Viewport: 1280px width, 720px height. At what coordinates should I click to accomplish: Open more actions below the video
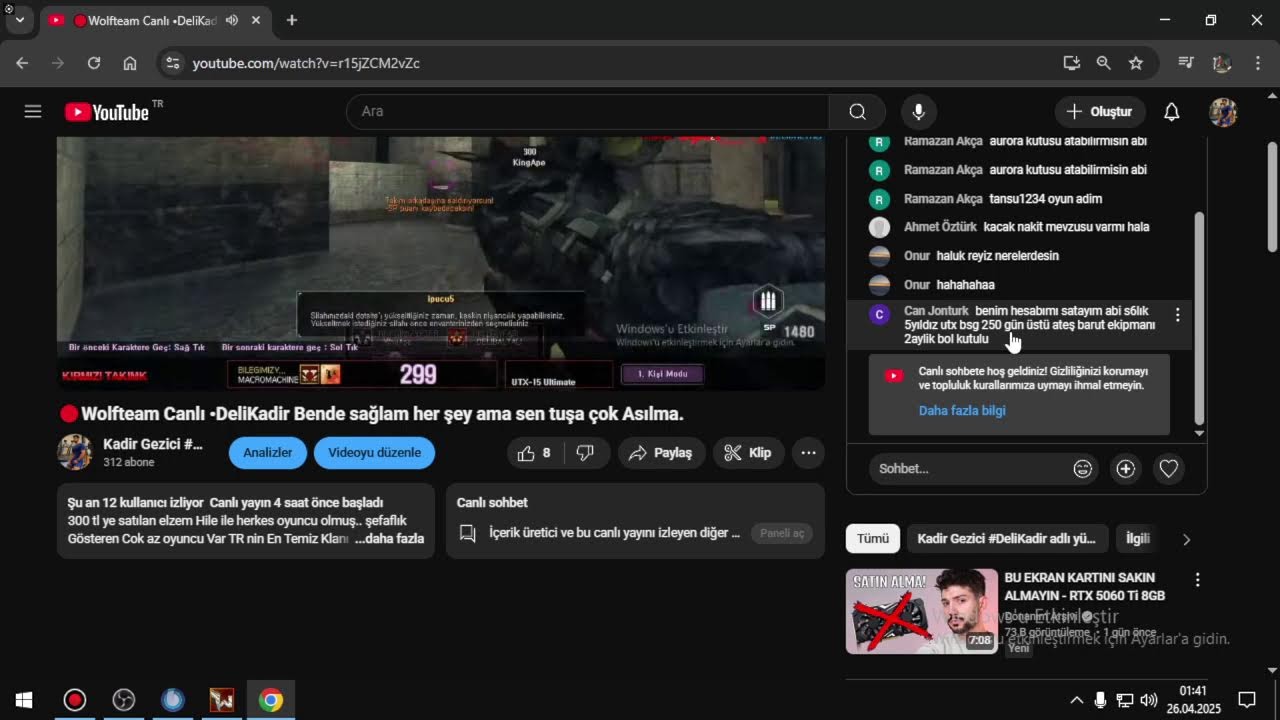[808, 453]
